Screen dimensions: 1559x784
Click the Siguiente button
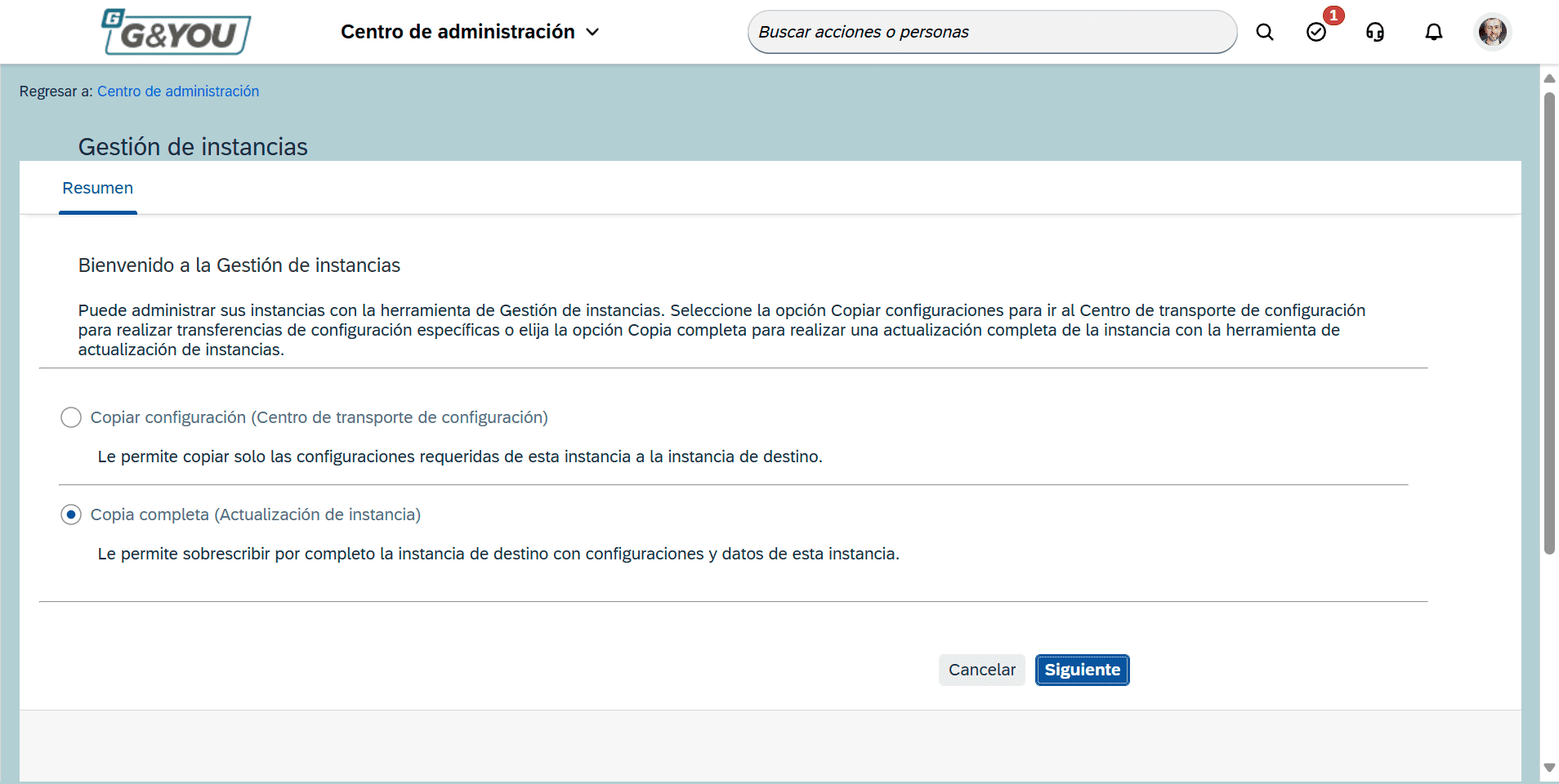click(1083, 670)
